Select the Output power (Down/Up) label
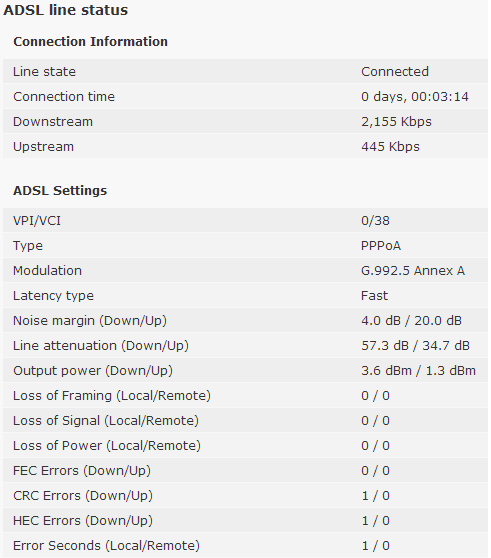Image resolution: width=491 pixels, height=558 pixels. [x=93, y=371]
